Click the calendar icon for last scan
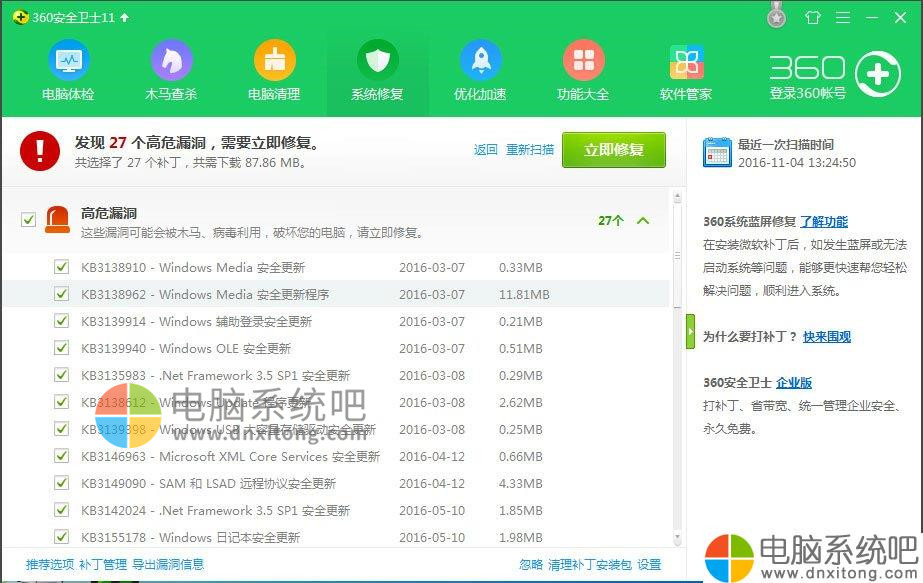This screenshot has height=583, width=923. [717, 152]
